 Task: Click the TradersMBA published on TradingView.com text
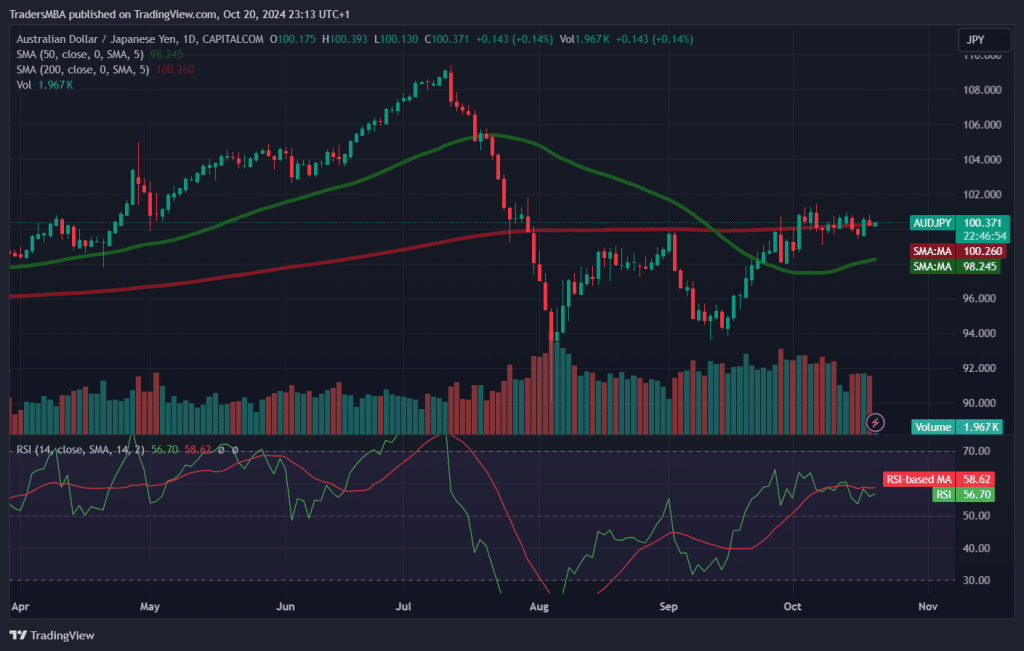[x=112, y=15]
